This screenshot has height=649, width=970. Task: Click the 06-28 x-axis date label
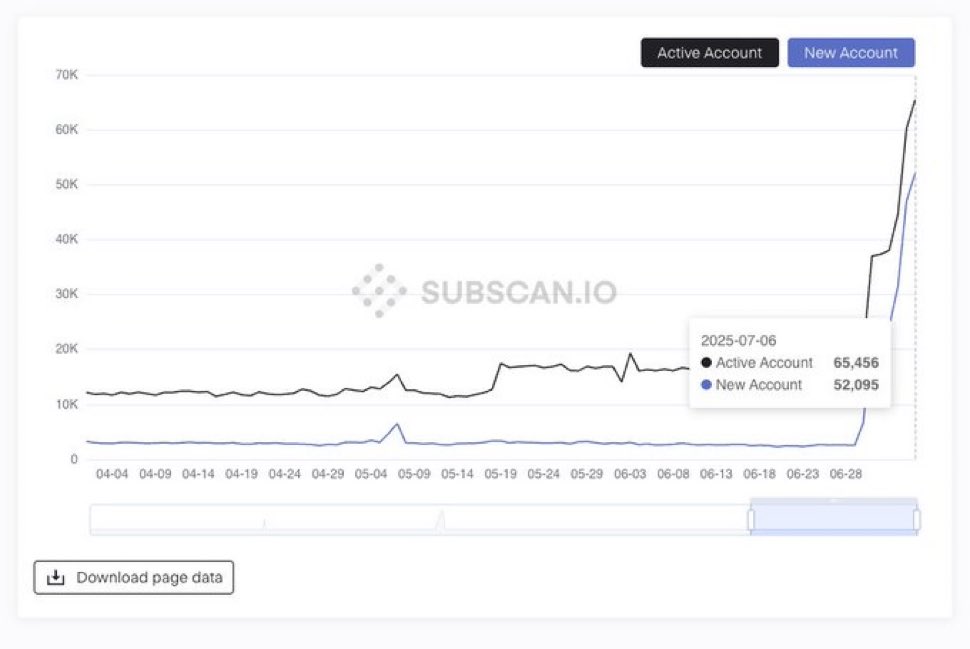[x=846, y=474]
